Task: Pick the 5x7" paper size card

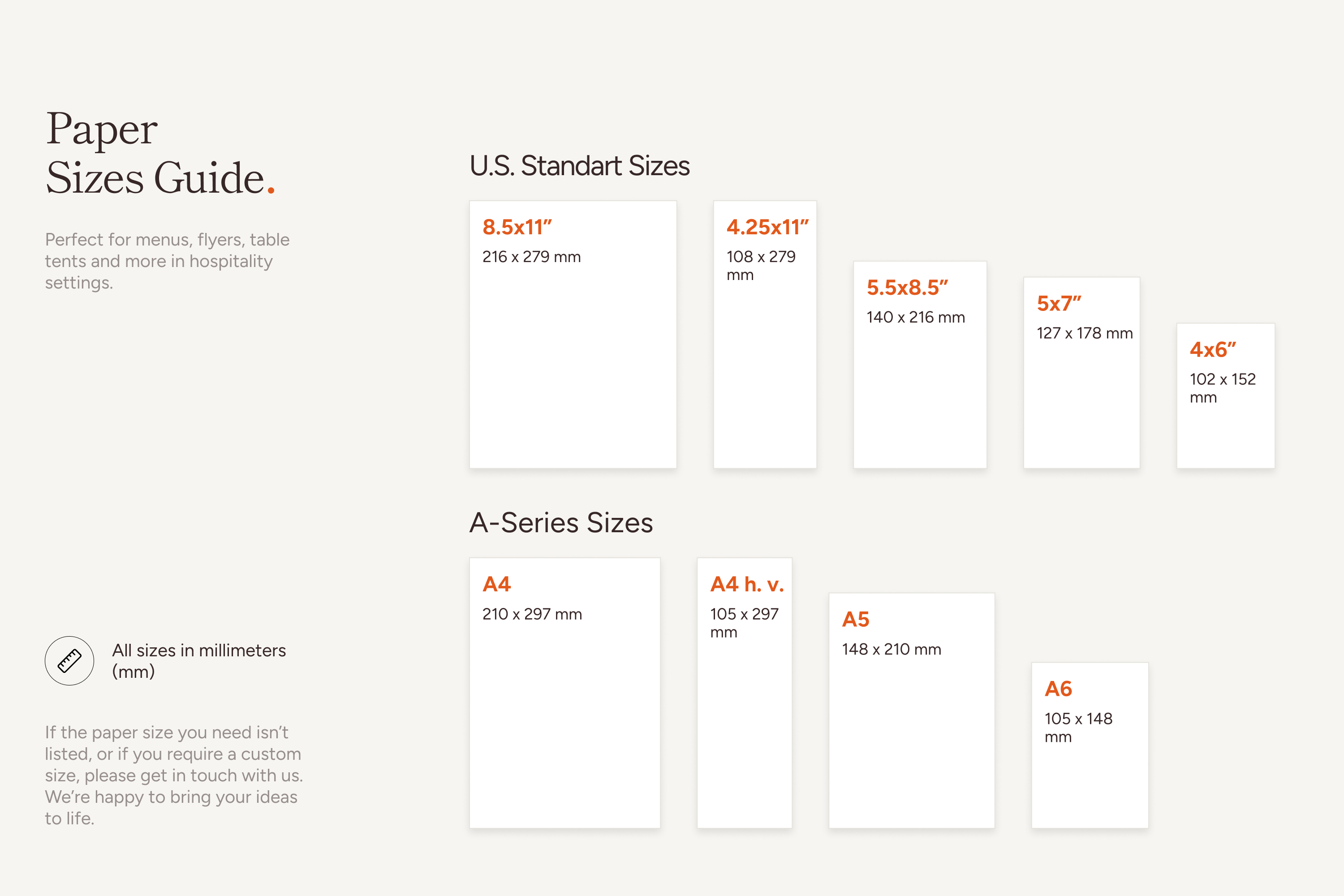Action: 1081,373
